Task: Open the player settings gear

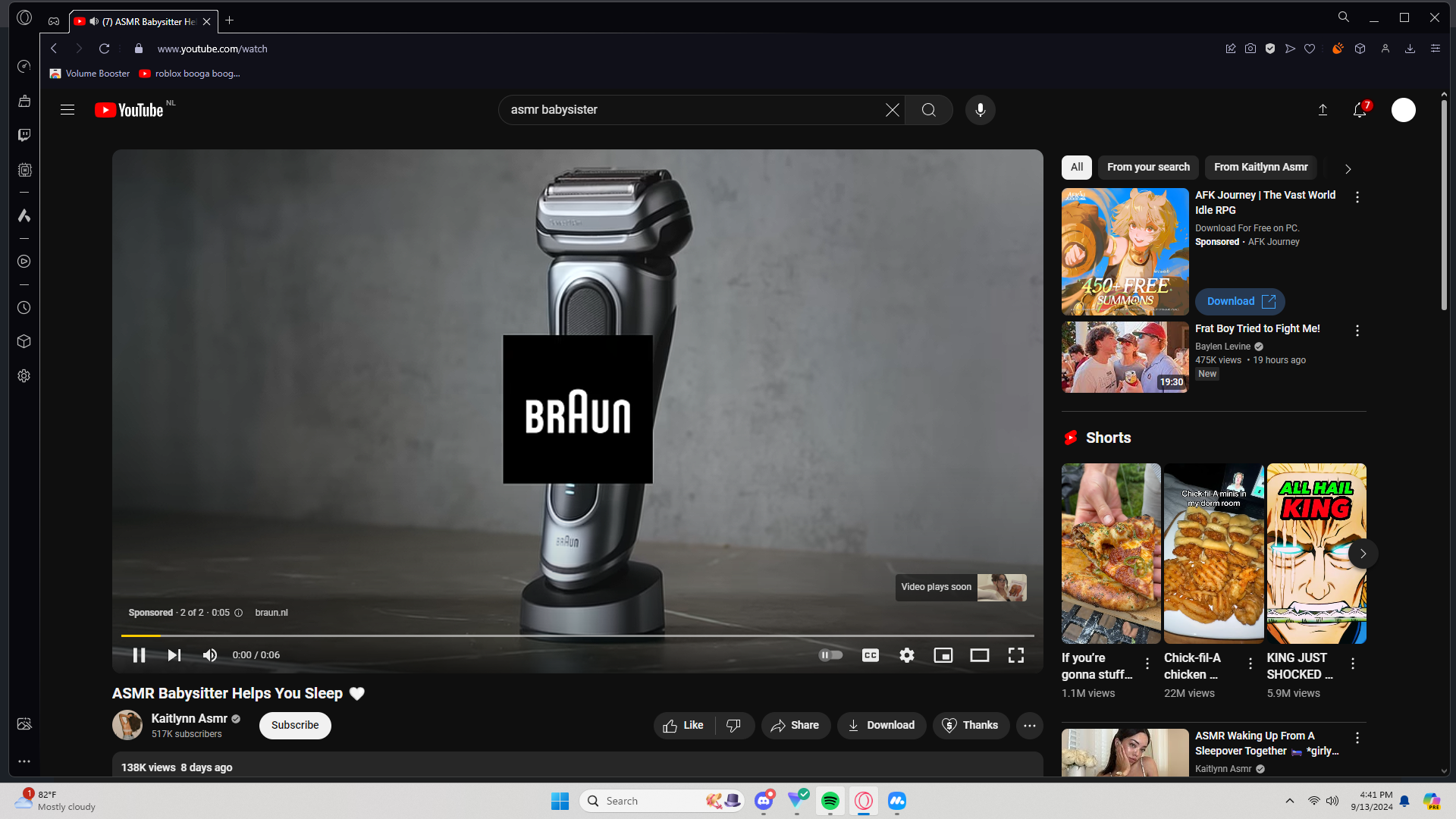Action: pos(907,655)
